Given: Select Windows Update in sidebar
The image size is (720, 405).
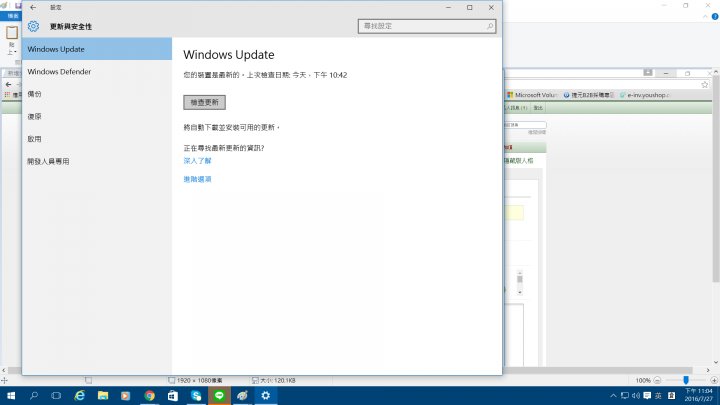Looking at the screenshot, I should coord(97,49).
